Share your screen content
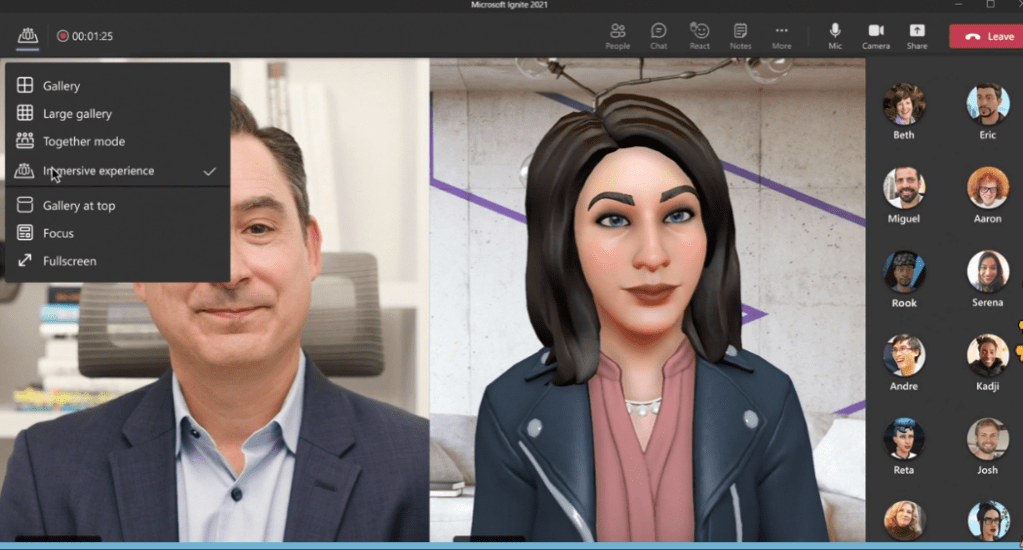The height and width of the screenshot is (550, 1023). (x=916, y=36)
